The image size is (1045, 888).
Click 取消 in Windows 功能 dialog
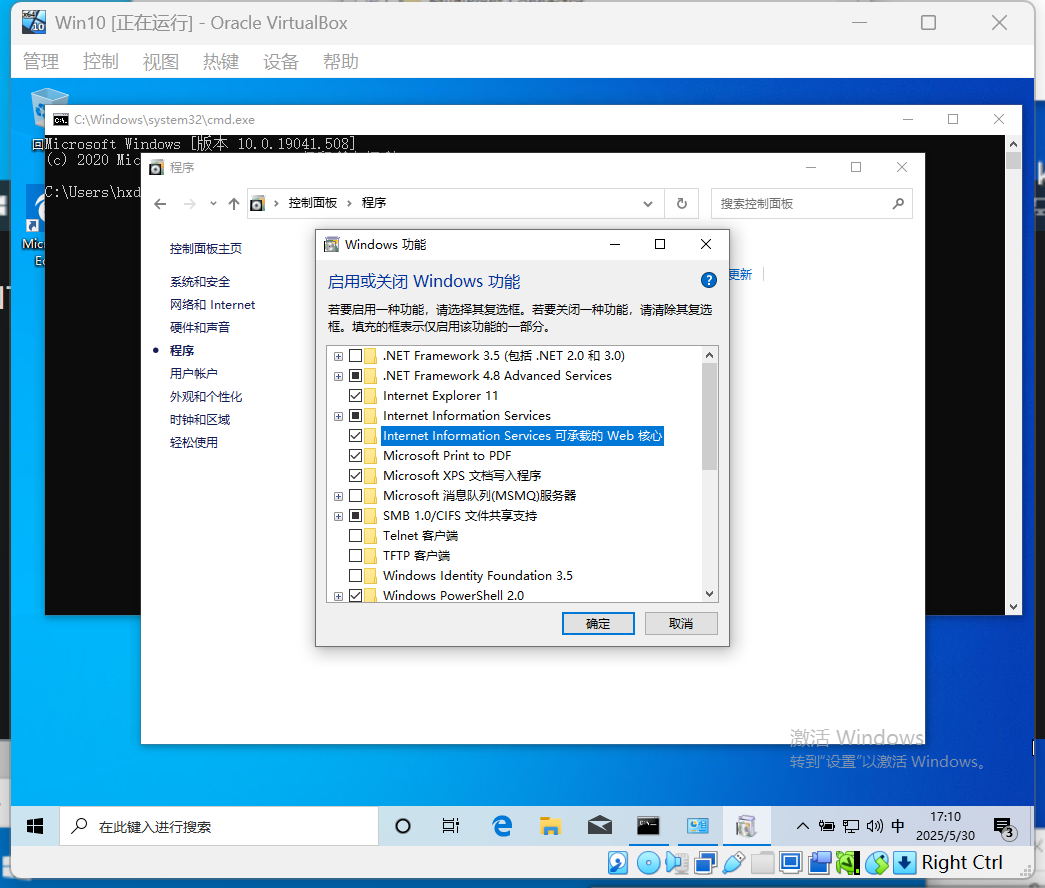point(681,624)
